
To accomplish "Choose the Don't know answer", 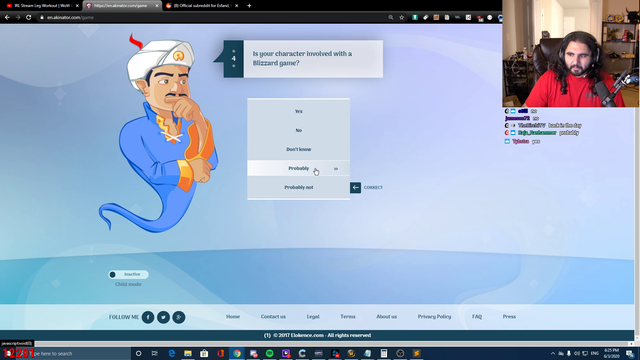I will pyautogui.click(x=298, y=149).
